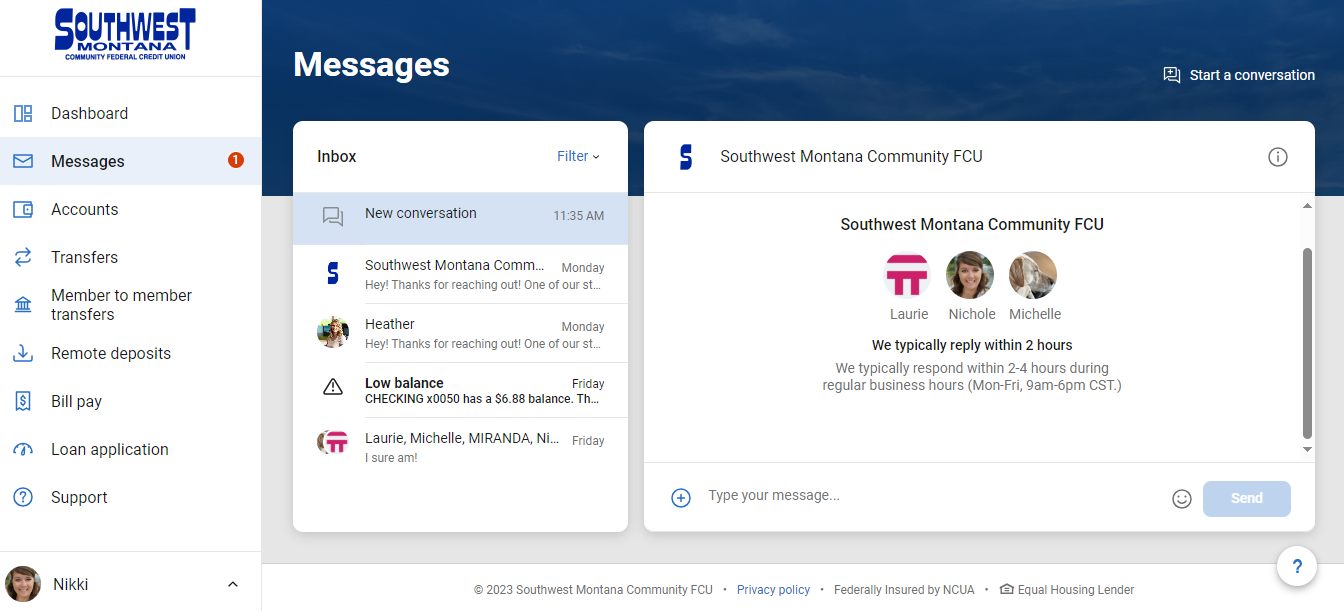Go to Dashboard
Screen dimensions: 1344x611
click(x=130, y=114)
